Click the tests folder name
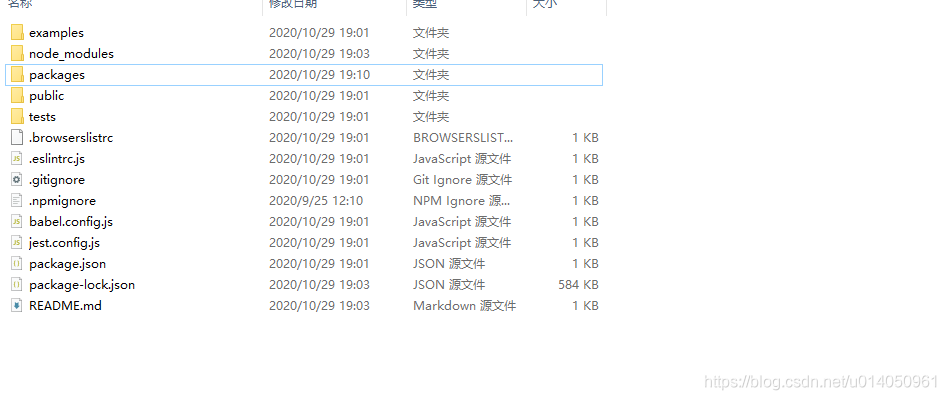Image resolution: width=946 pixels, height=400 pixels. click(42, 116)
